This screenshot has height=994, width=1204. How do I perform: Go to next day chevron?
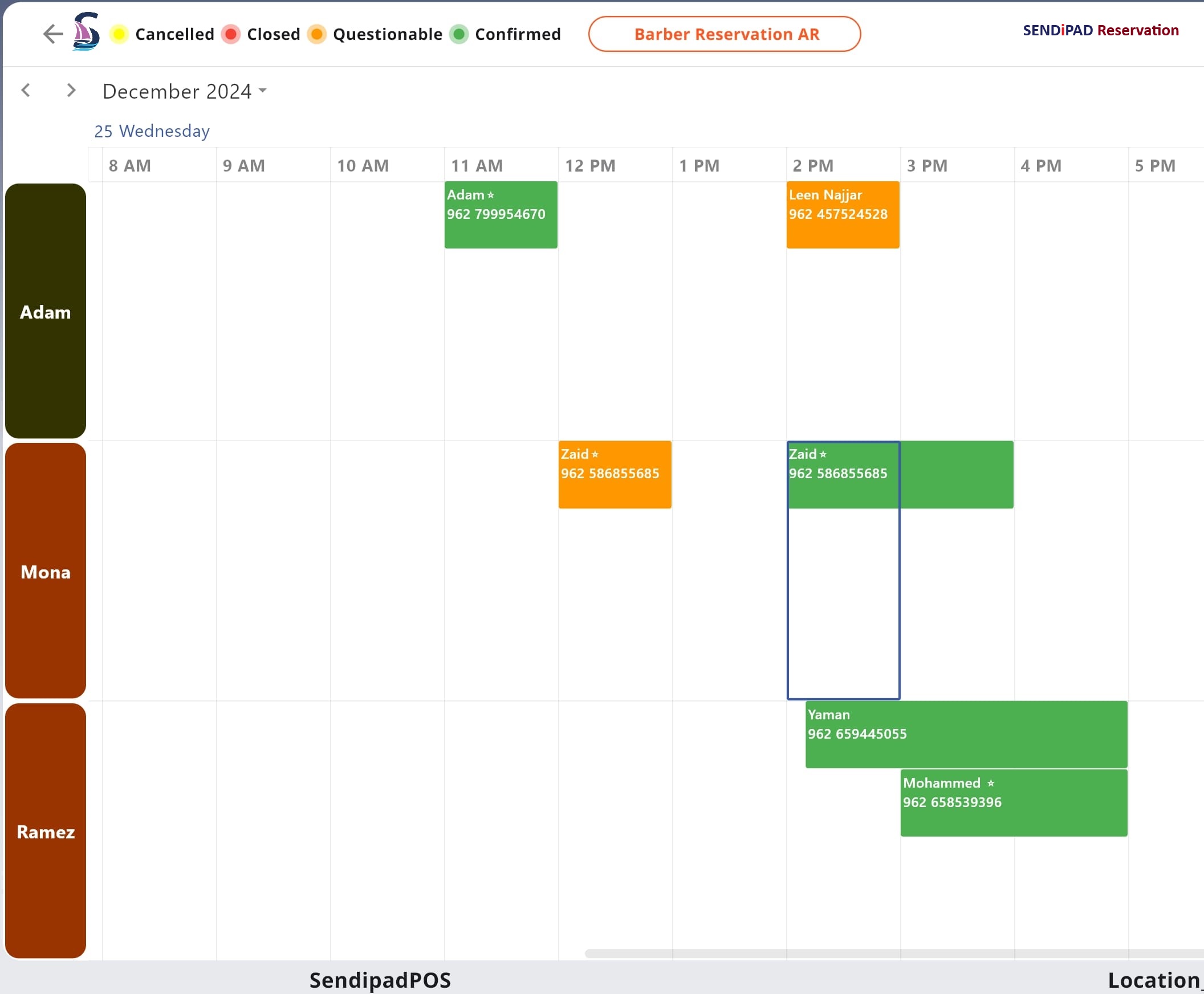click(x=71, y=90)
